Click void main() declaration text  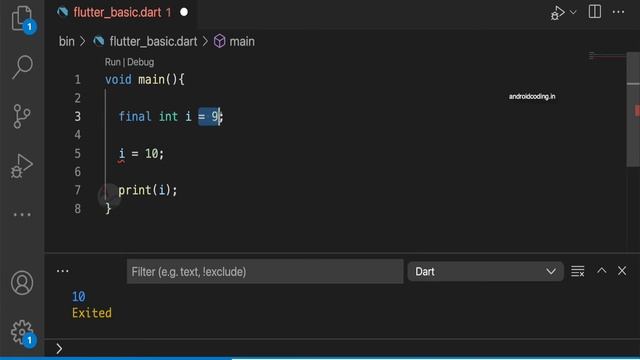pos(144,79)
